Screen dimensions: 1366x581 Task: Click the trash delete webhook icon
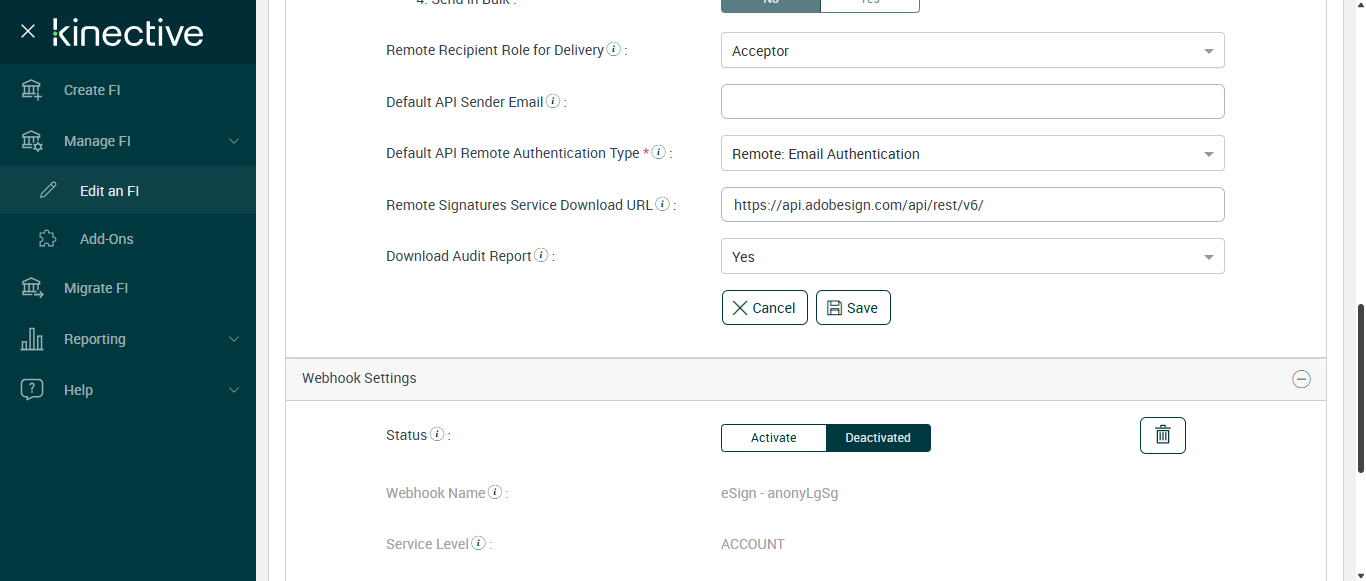point(1162,435)
